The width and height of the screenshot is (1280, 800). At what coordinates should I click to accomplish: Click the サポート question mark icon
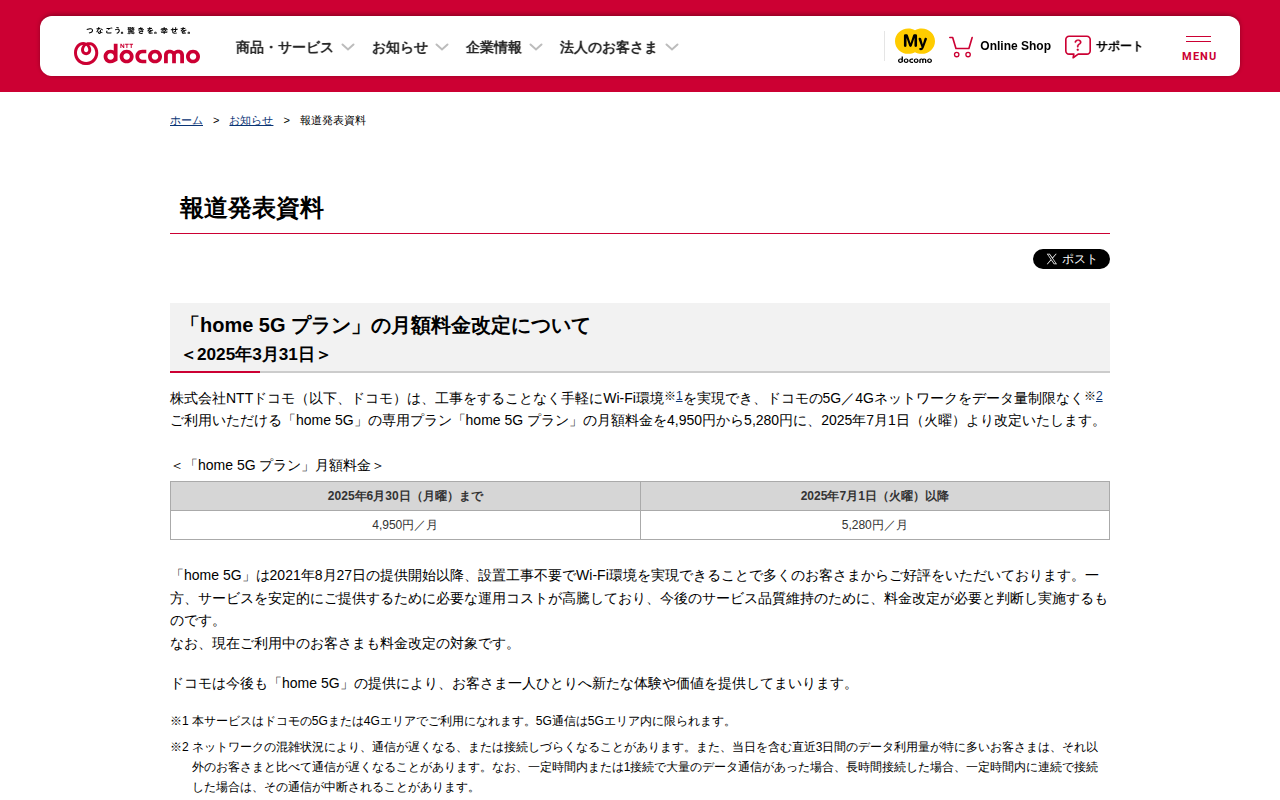[1077, 46]
